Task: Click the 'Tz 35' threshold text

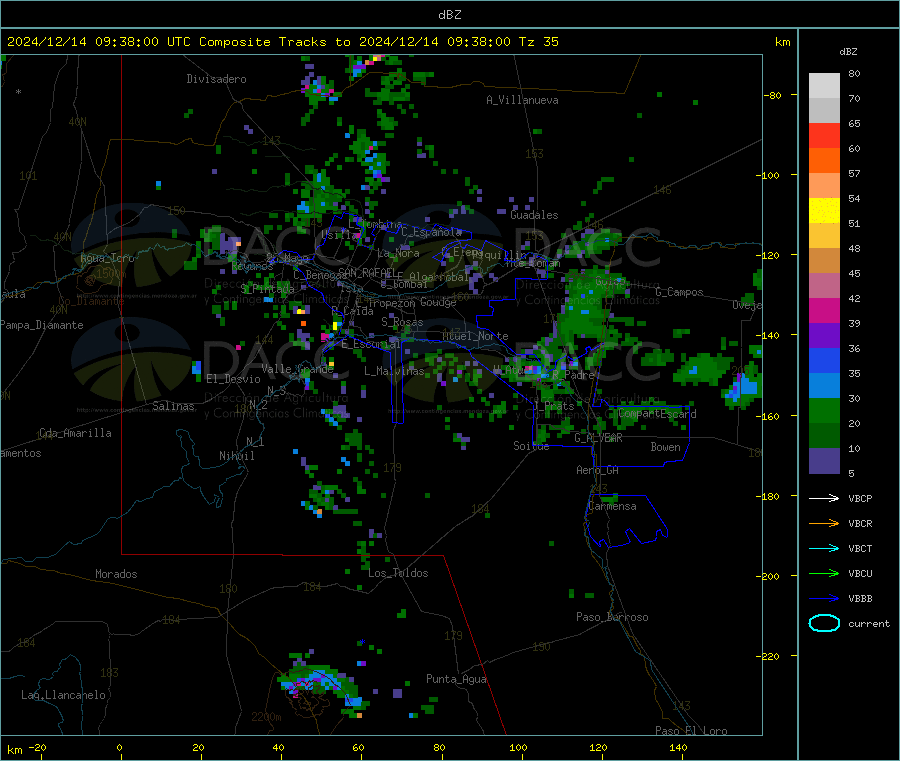Action: [538, 42]
